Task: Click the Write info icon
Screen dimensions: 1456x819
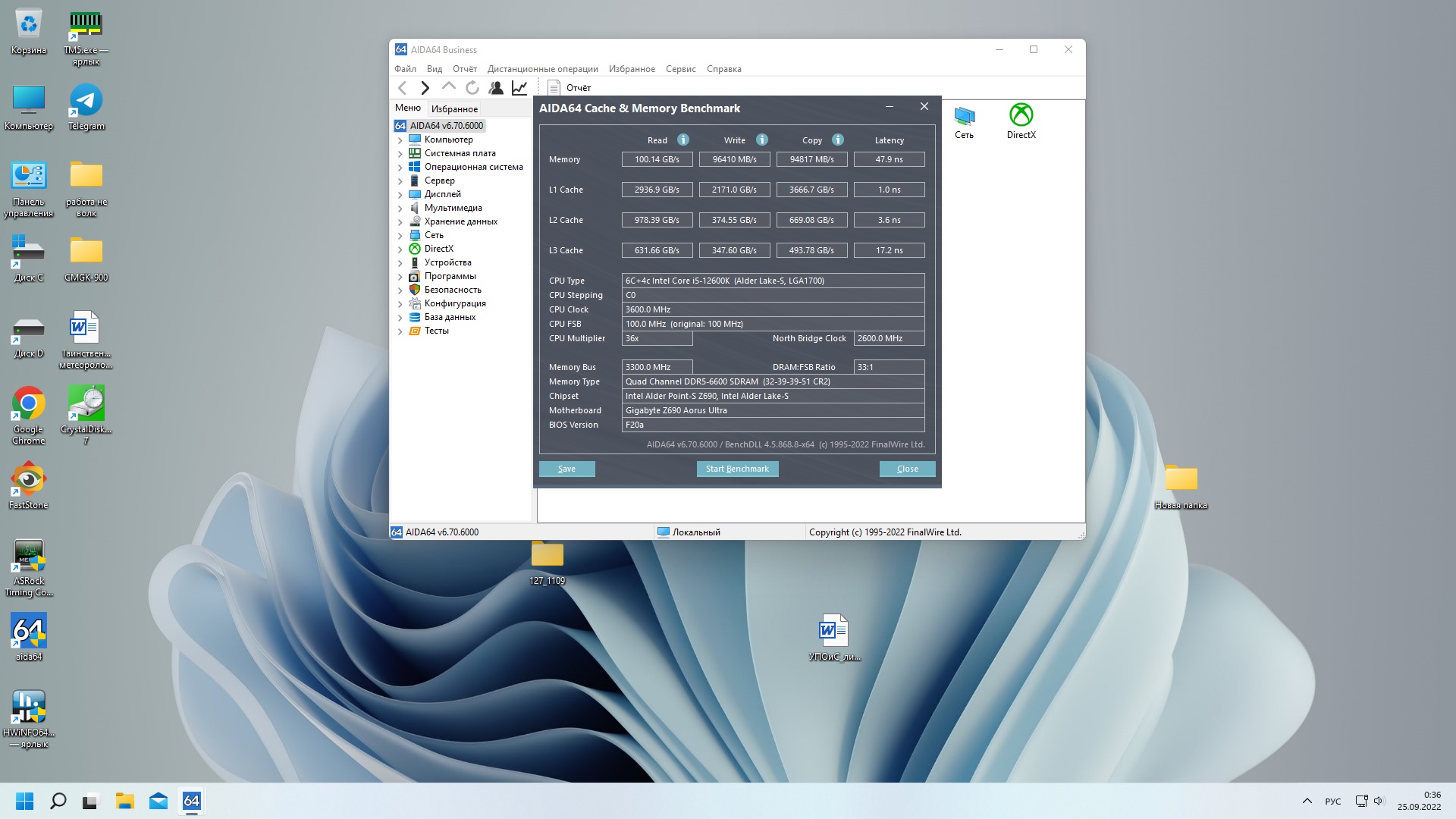Action: click(762, 140)
